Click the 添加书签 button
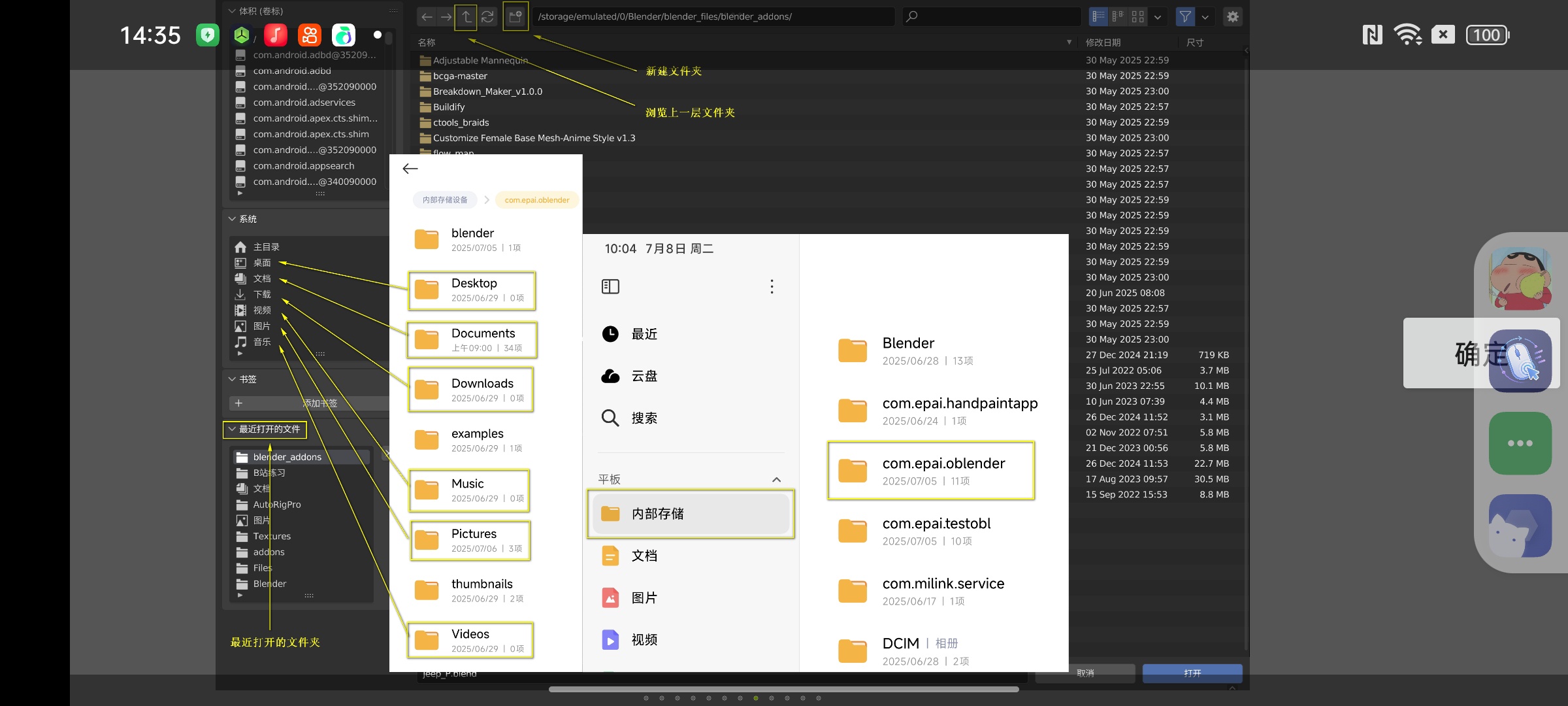 click(309, 403)
